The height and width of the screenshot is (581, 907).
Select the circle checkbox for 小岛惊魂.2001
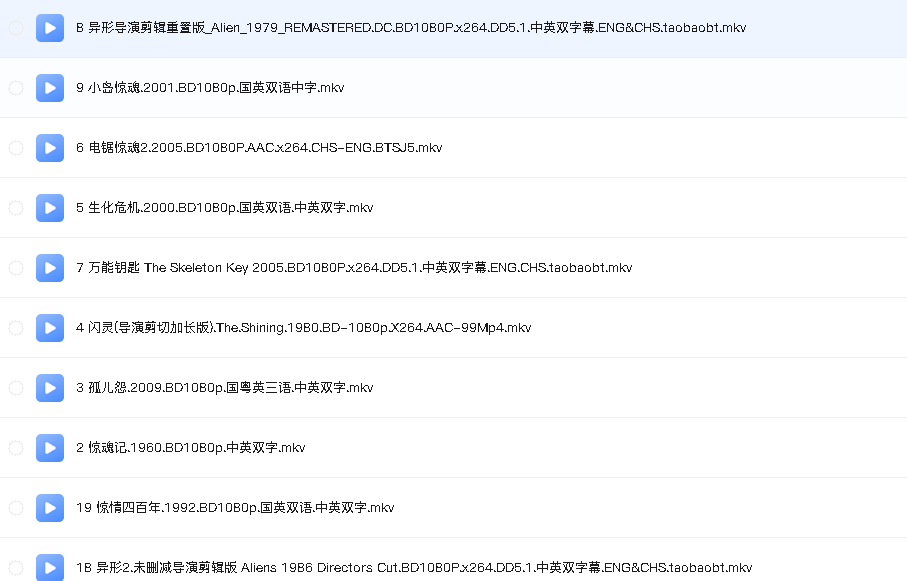pyautogui.click(x=16, y=88)
